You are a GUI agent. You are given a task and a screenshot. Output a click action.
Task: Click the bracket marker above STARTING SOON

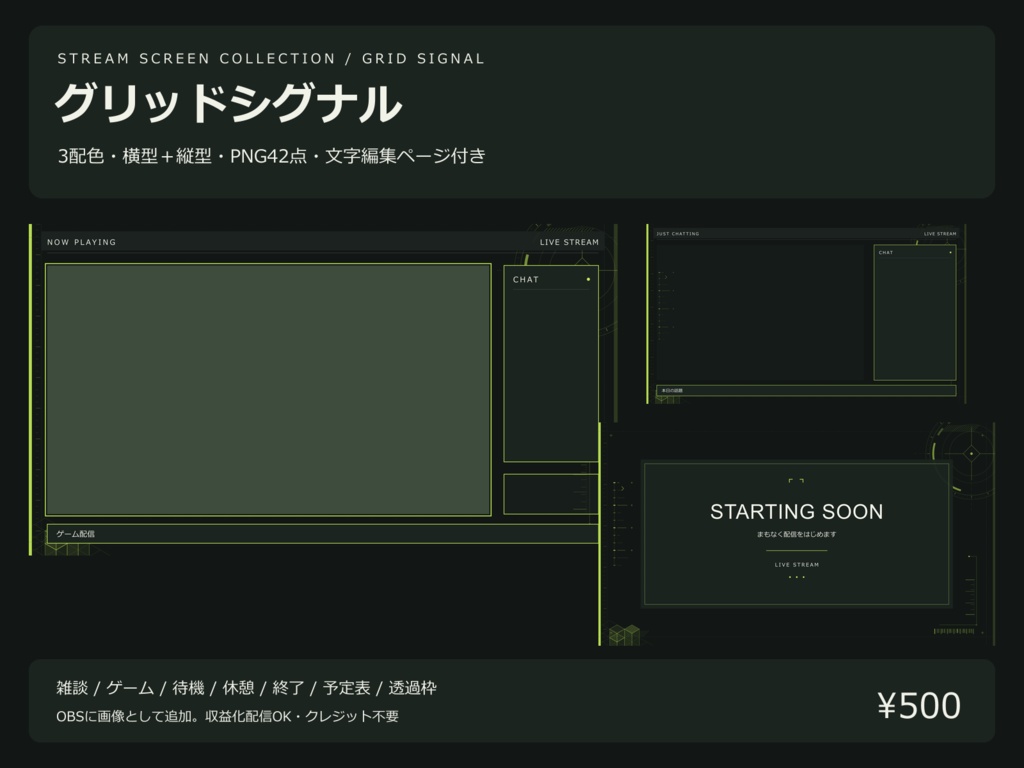coord(796,481)
